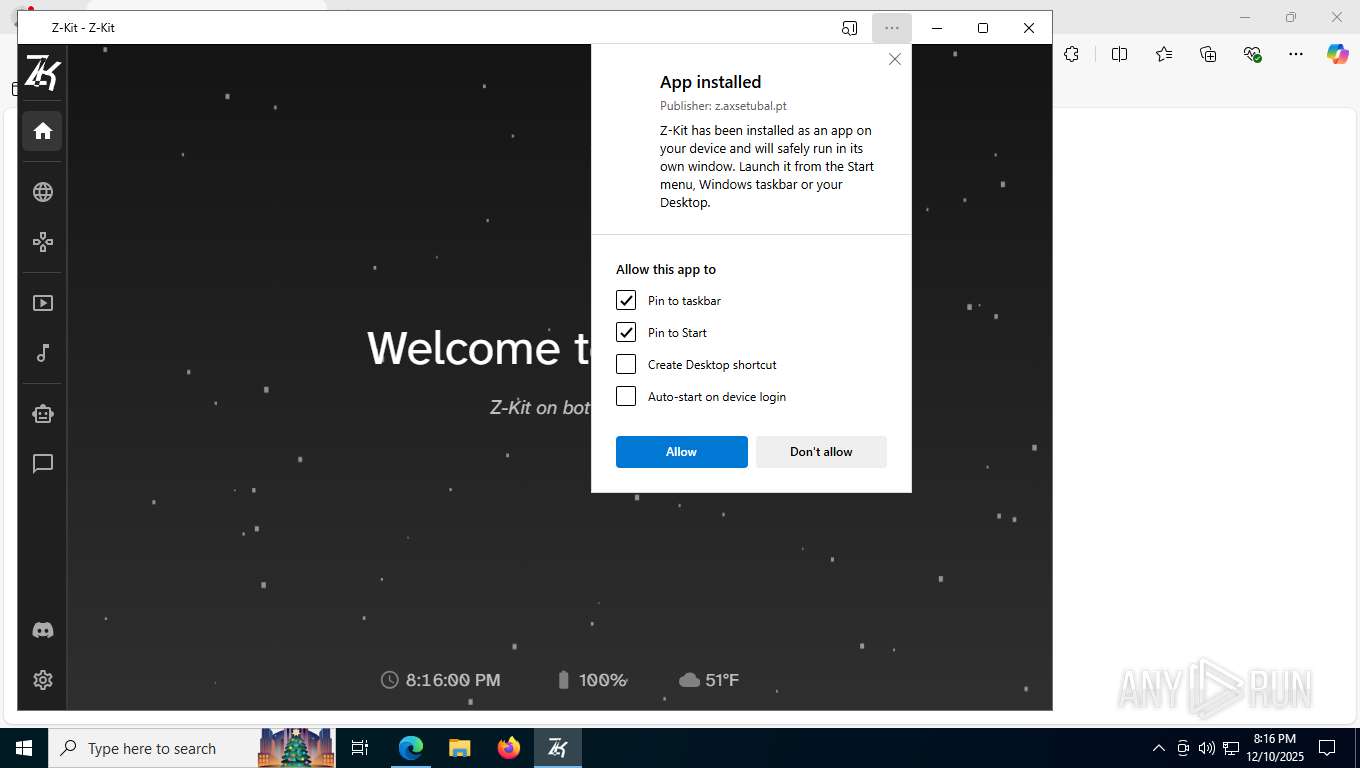
Task: Open volume control in system tray
Action: coord(1206,748)
